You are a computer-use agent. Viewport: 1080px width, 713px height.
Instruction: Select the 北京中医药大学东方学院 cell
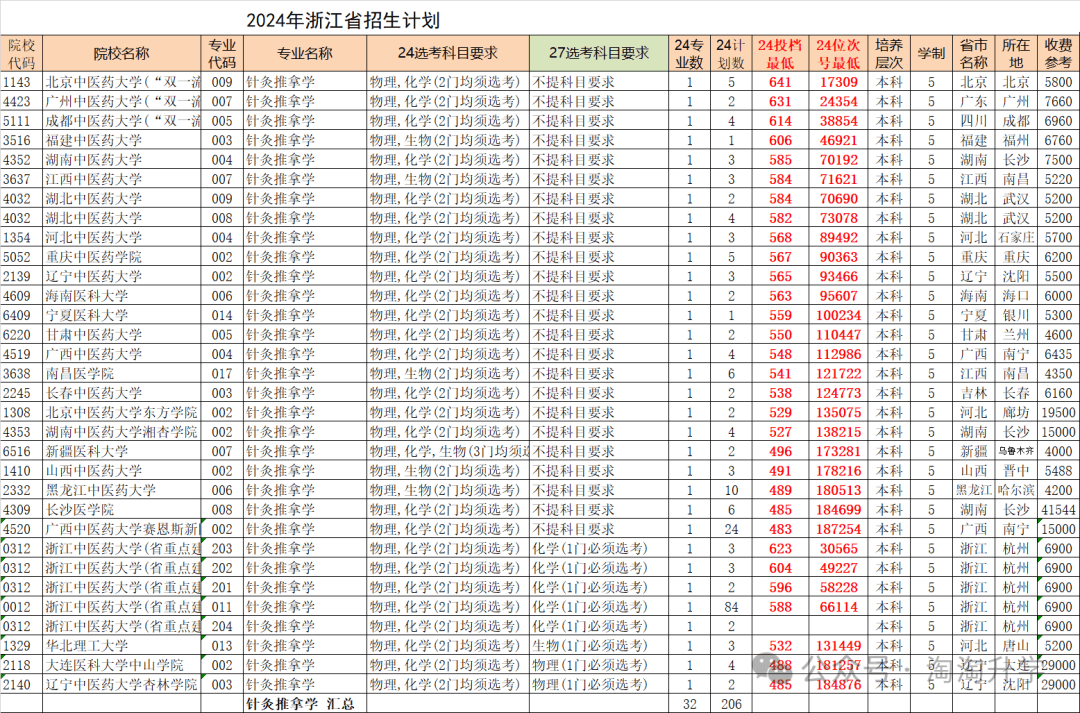click(122, 413)
